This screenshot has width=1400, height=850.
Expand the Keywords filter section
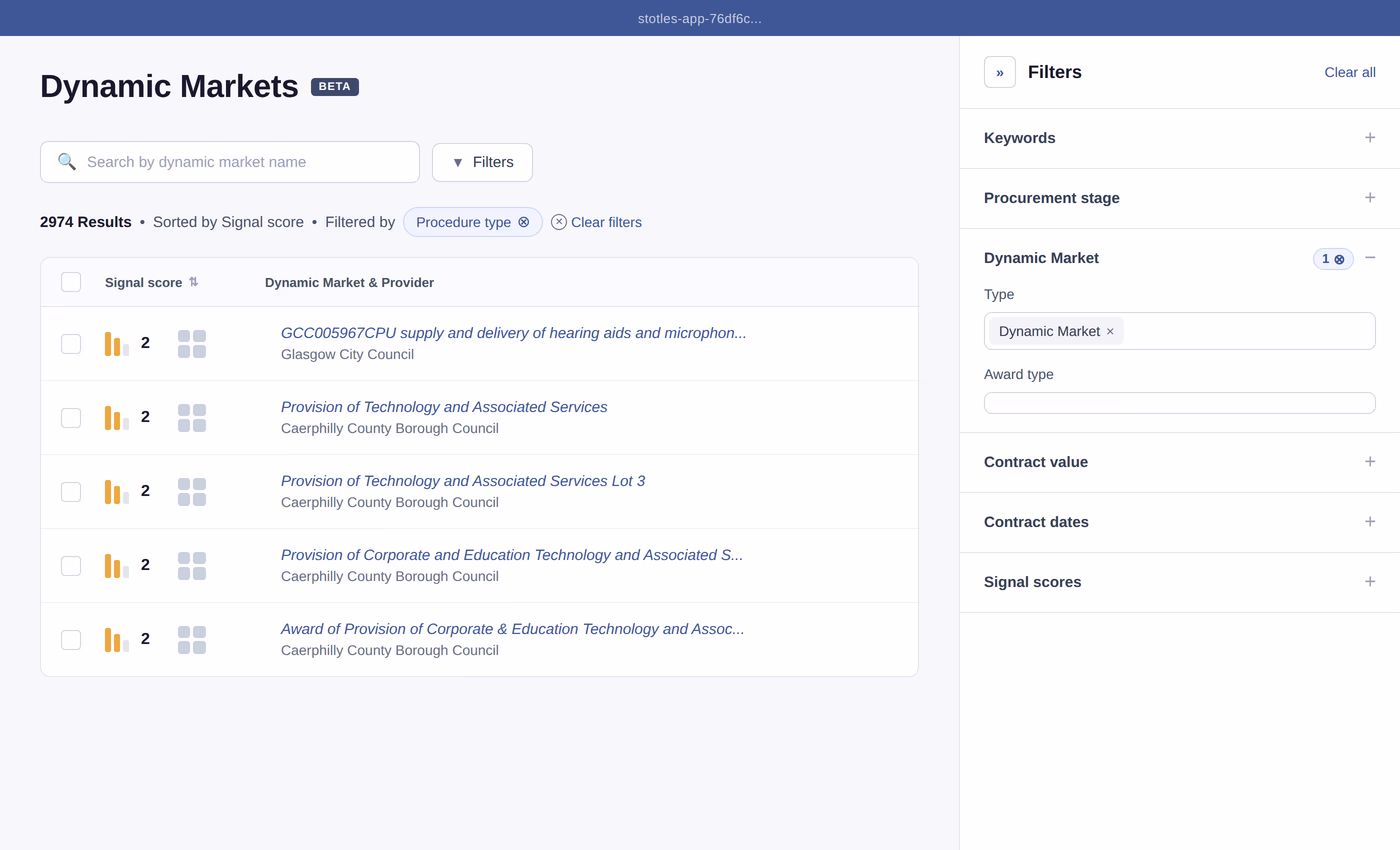tap(1369, 138)
